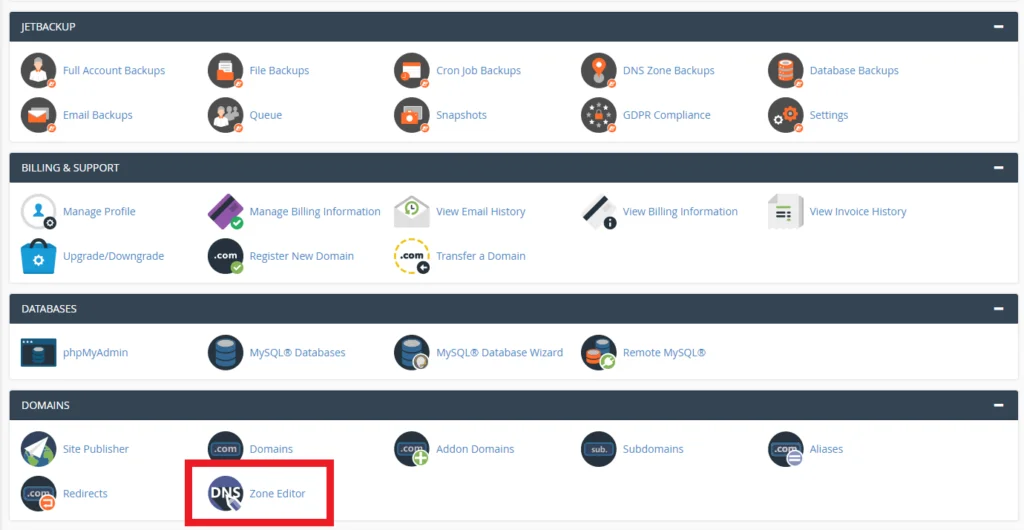Open the View Invoice History link

[x=858, y=211]
